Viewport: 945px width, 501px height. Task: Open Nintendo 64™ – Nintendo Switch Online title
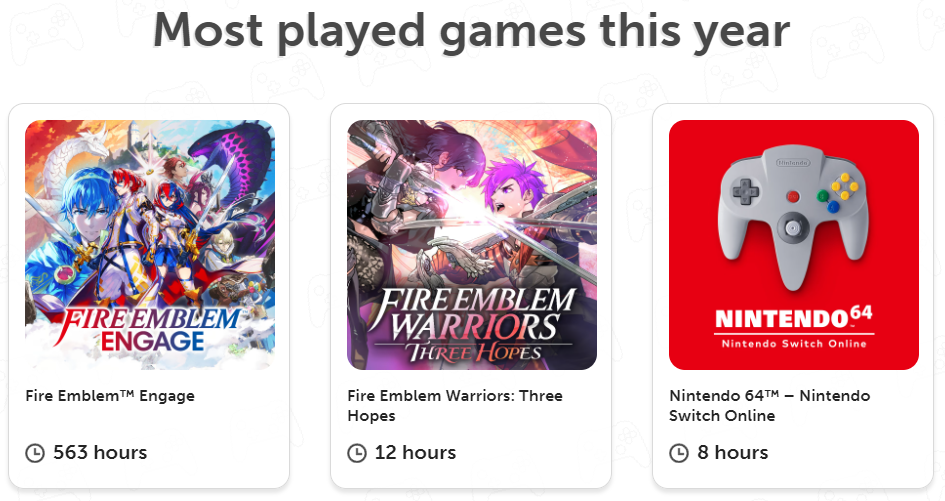coord(770,405)
